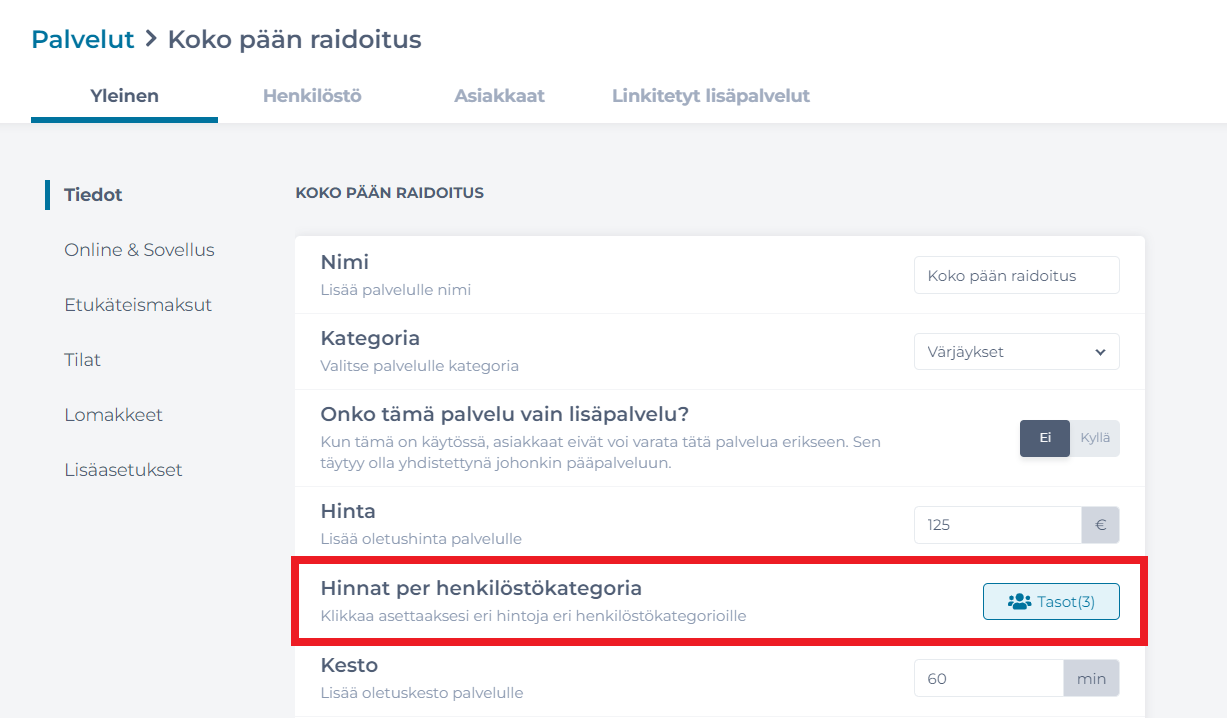Open Online & Sovellus settings section
The height and width of the screenshot is (718, 1227).
click(140, 250)
